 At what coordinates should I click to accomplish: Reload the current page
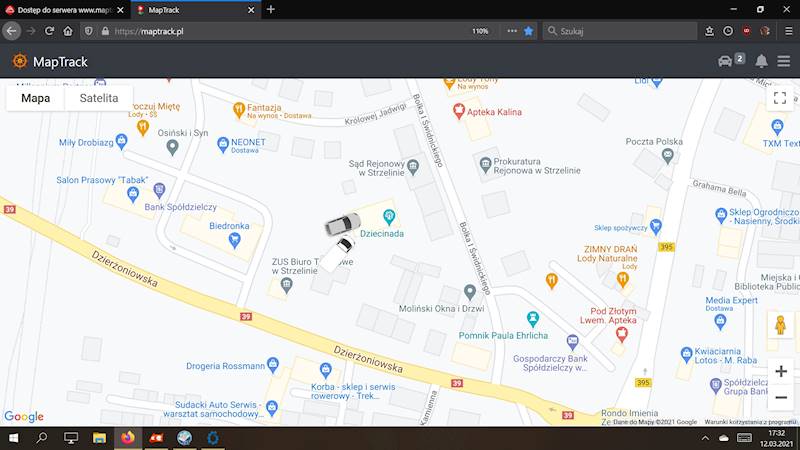coord(49,31)
